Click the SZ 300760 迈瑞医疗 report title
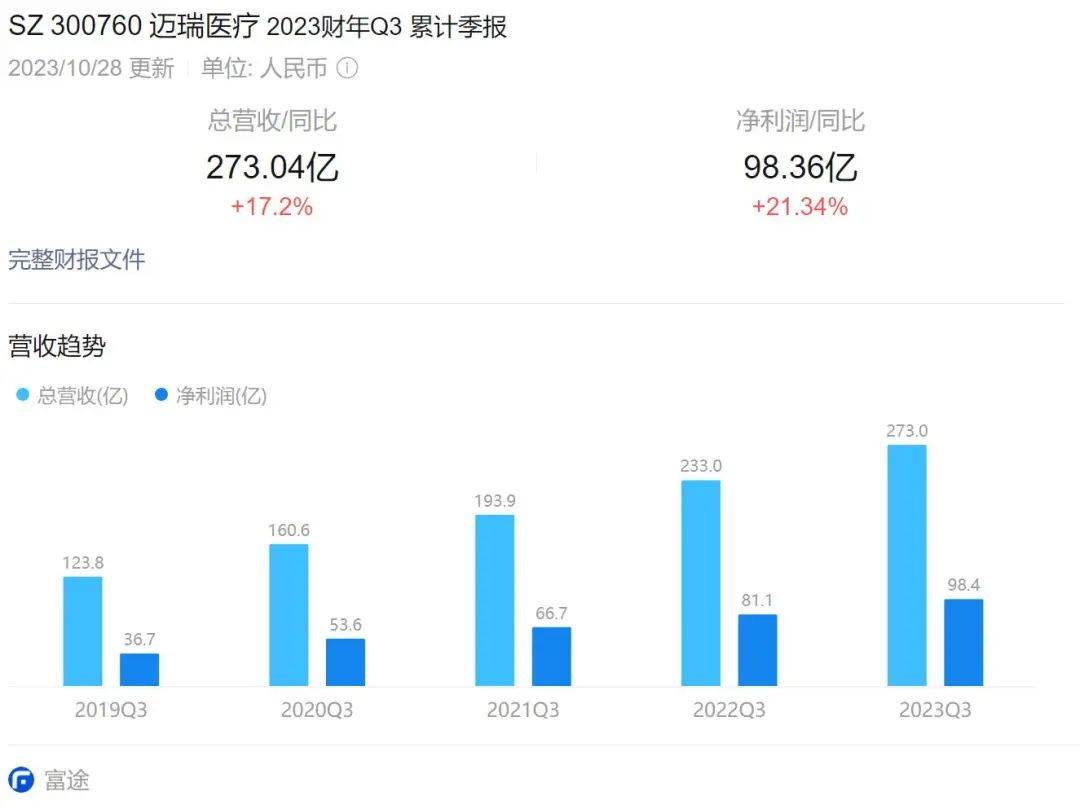 (x=257, y=26)
